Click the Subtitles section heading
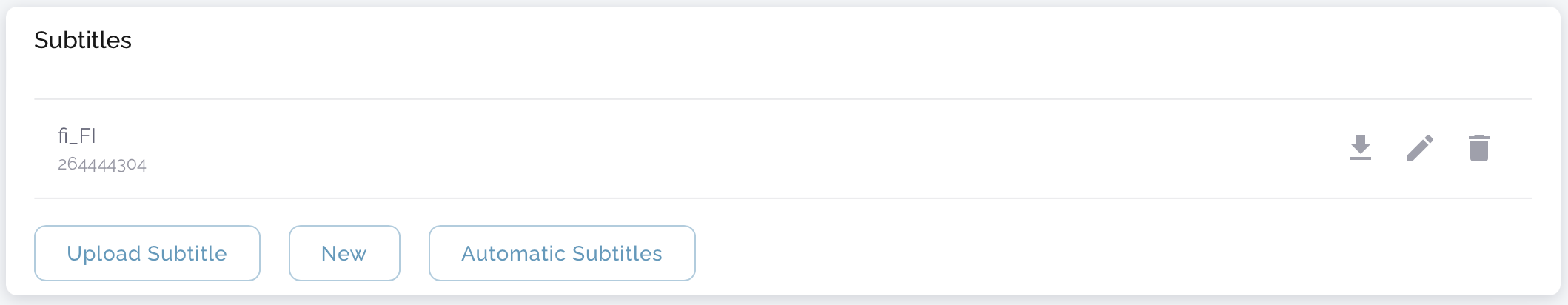 coord(83,40)
